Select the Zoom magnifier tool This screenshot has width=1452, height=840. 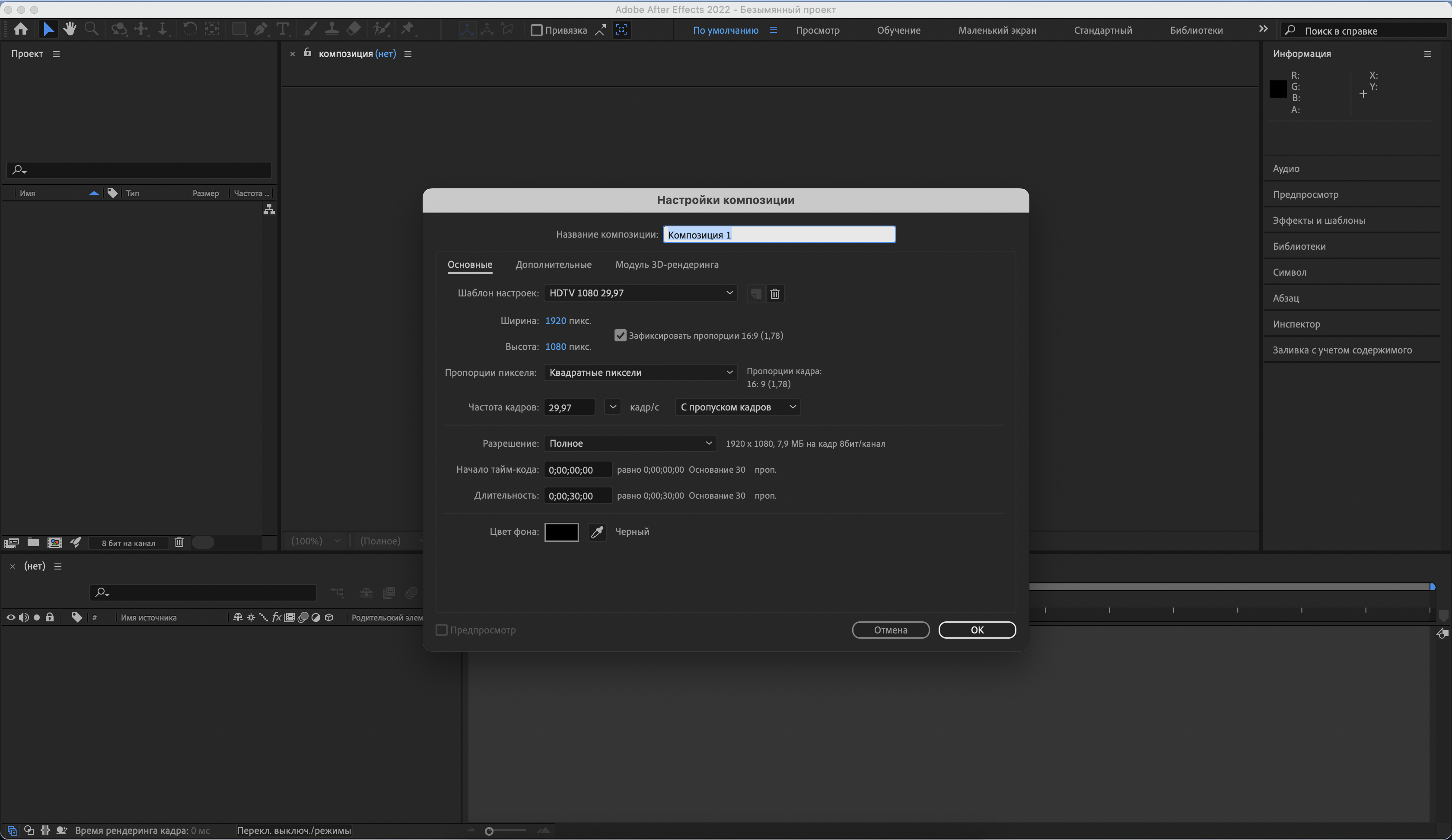[91, 29]
